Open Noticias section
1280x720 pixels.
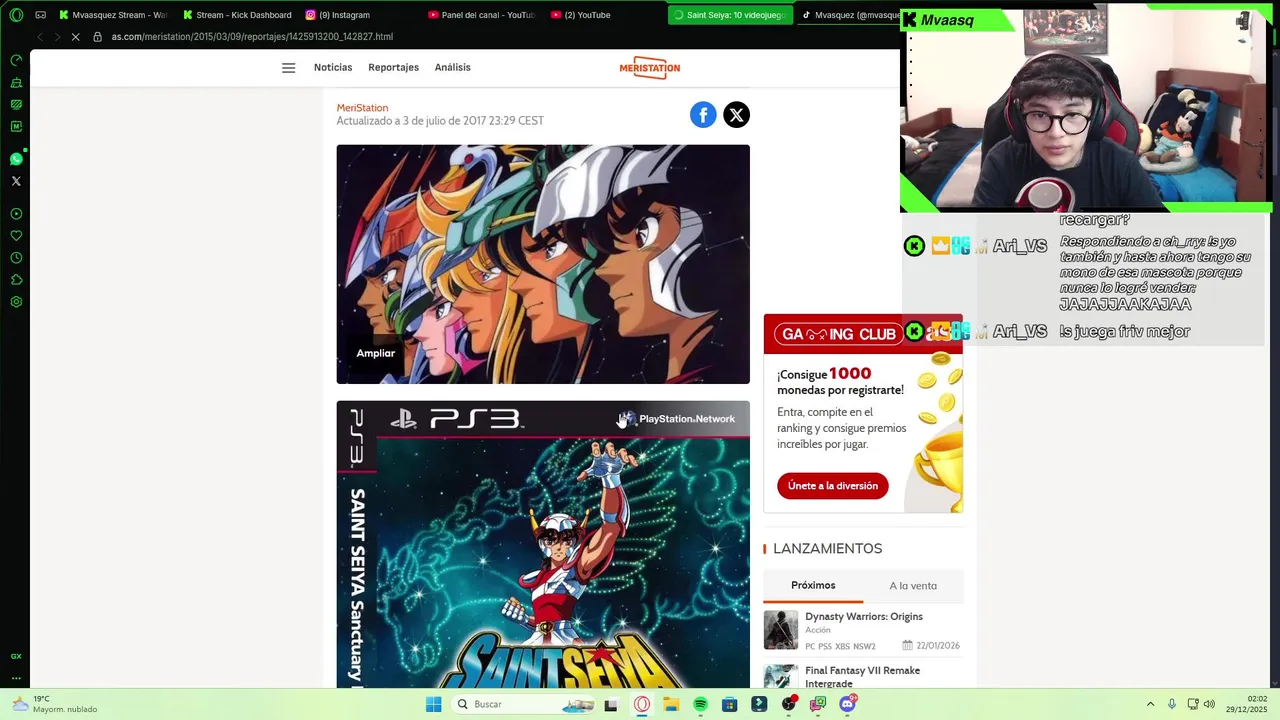(x=333, y=68)
